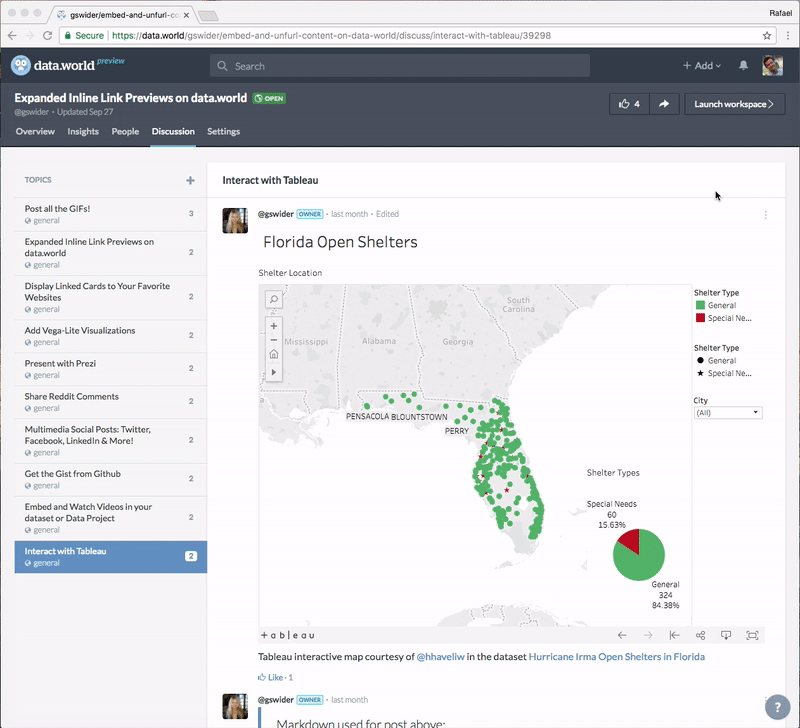
Task: Toggle Tableau full screen icon
Action: tap(752, 635)
